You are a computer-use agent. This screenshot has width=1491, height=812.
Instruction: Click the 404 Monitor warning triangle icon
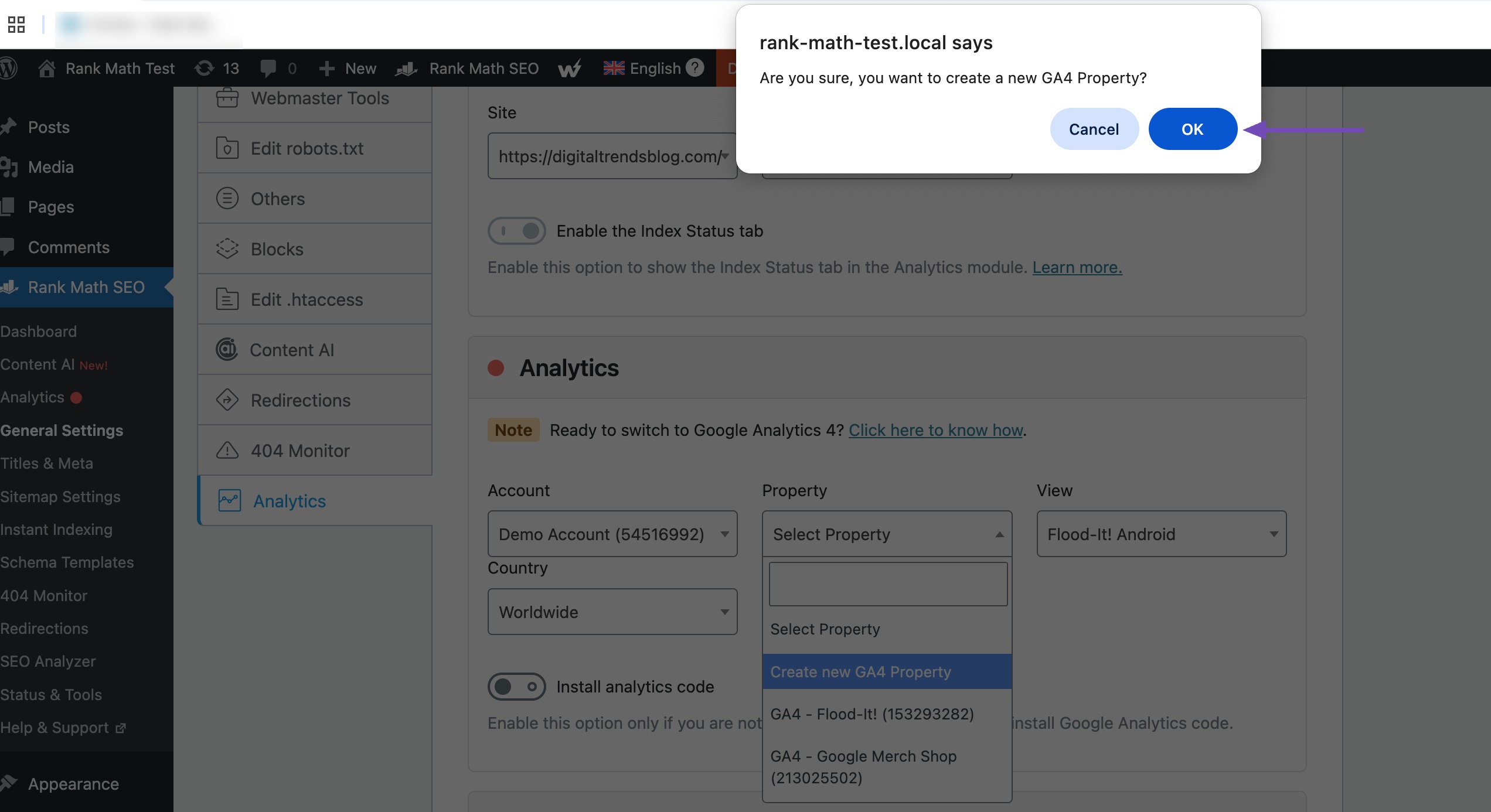pos(227,451)
